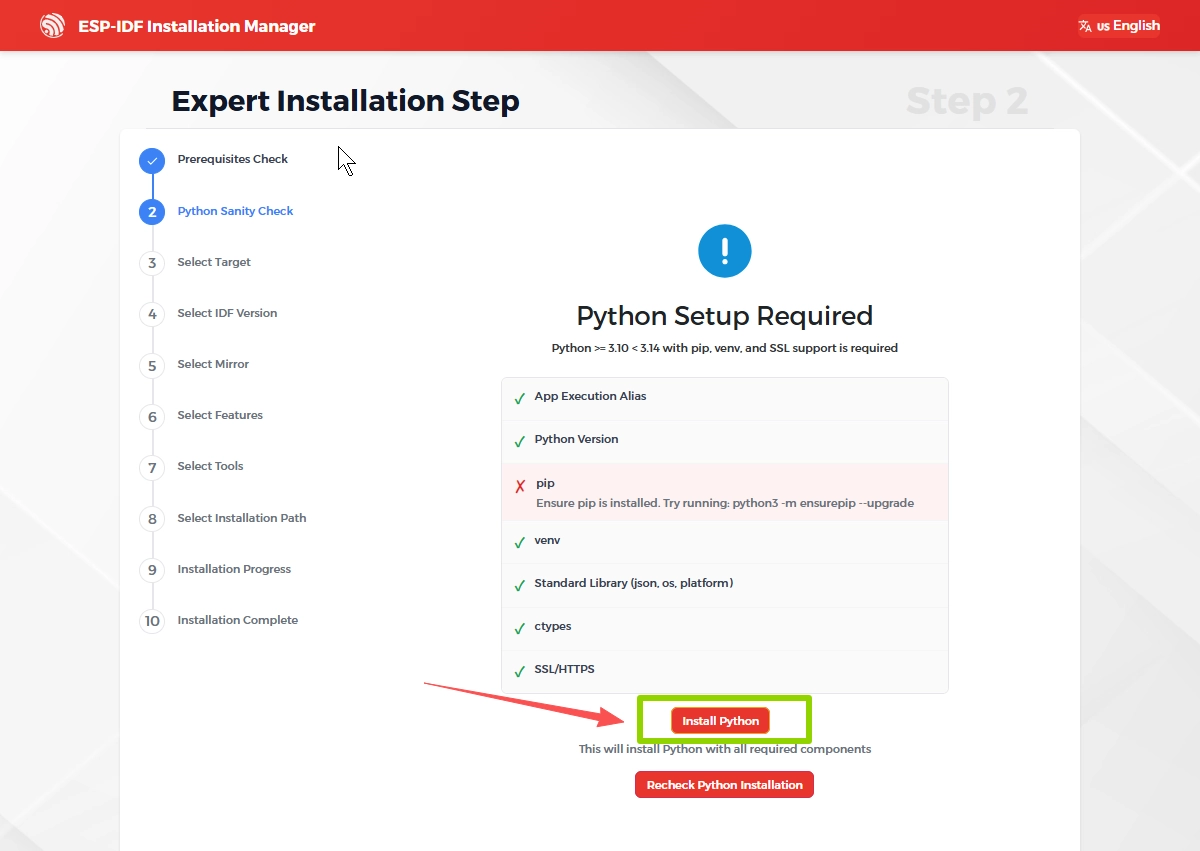This screenshot has height=851, width=1200.
Task: Click step 8 number circle
Action: [152, 519]
